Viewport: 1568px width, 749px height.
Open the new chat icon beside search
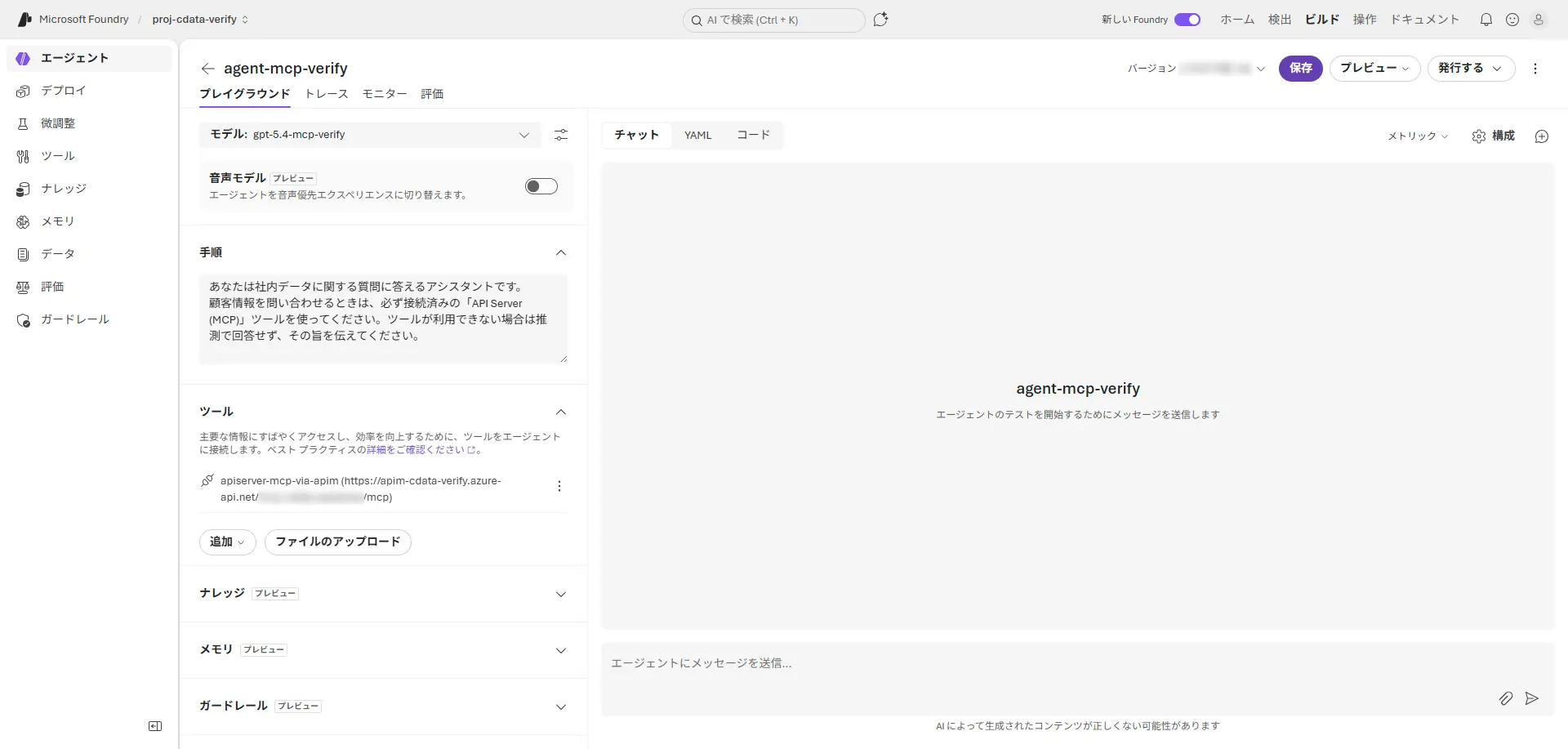[x=880, y=20]
